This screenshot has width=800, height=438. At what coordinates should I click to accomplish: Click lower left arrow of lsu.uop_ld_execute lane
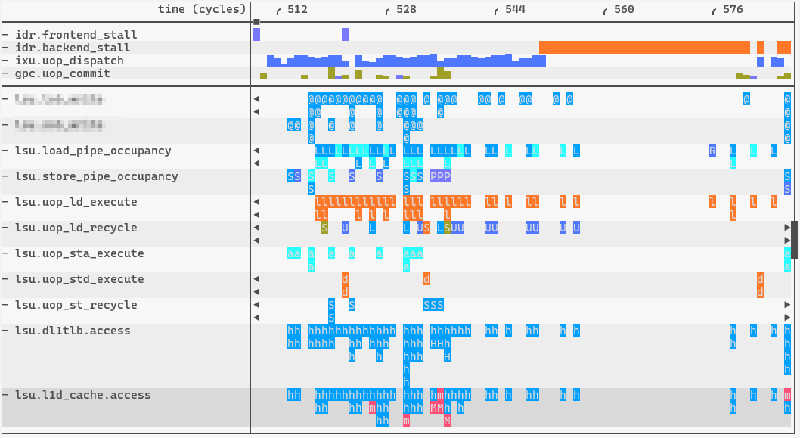[257, 215]
